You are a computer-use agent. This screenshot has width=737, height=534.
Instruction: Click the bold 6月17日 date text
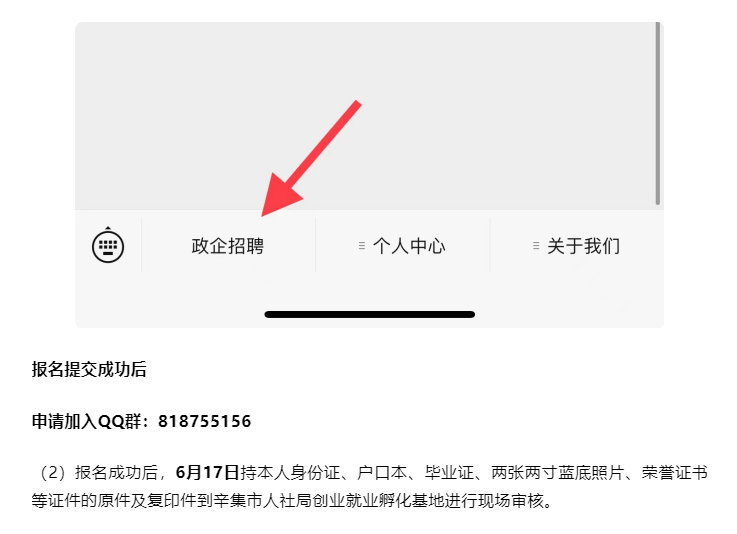(x=207, y=472)
